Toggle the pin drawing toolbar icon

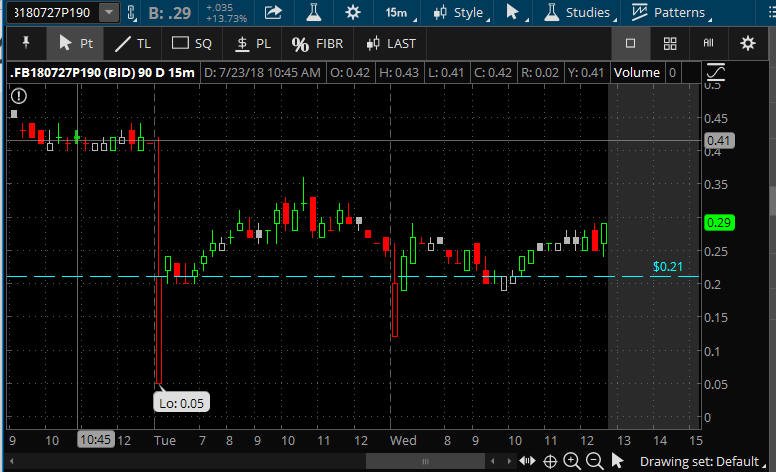tap(26, 43)
